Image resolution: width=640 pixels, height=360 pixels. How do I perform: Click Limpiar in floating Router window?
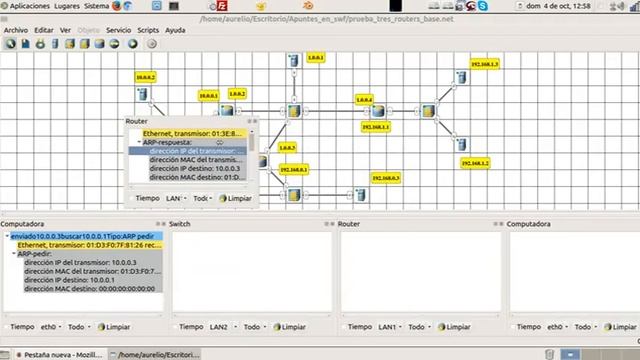pyautogui.click(x=236, y=198)
